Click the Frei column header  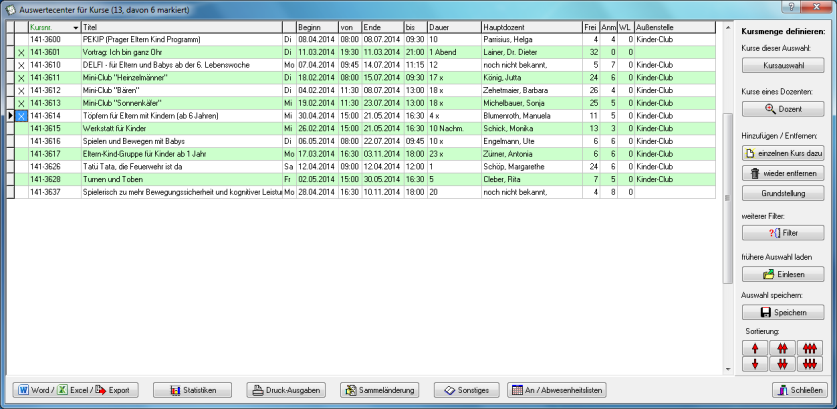tap(591, 27)
